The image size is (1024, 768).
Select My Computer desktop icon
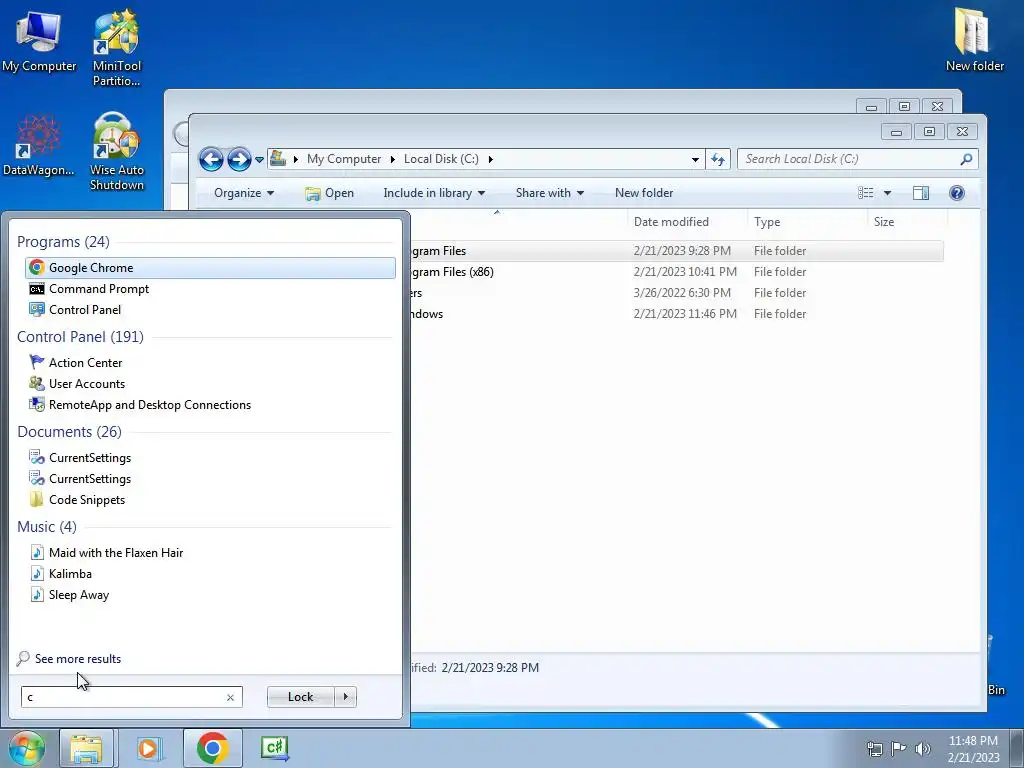(x=39, y=40)
